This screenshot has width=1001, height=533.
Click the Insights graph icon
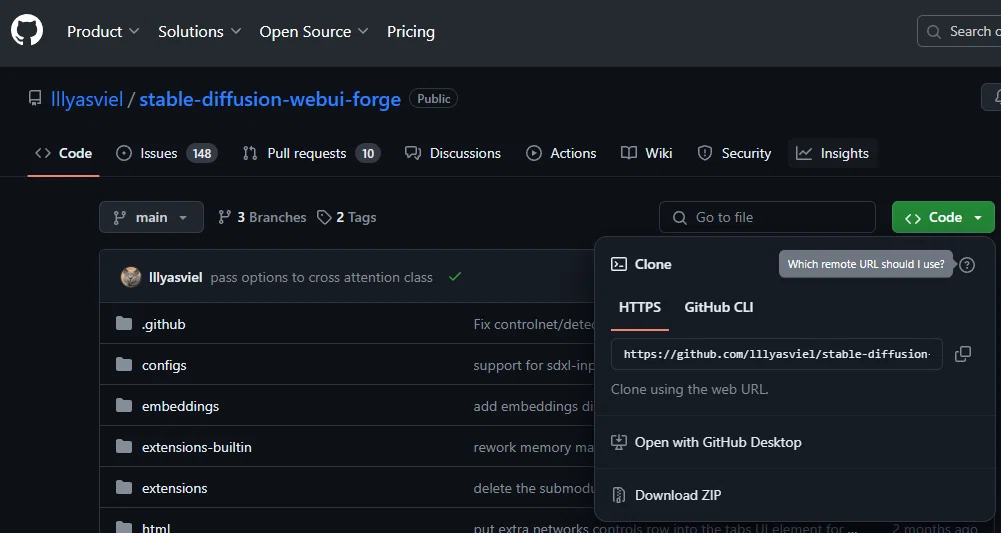pyautogui.click(x=804, y=153)
